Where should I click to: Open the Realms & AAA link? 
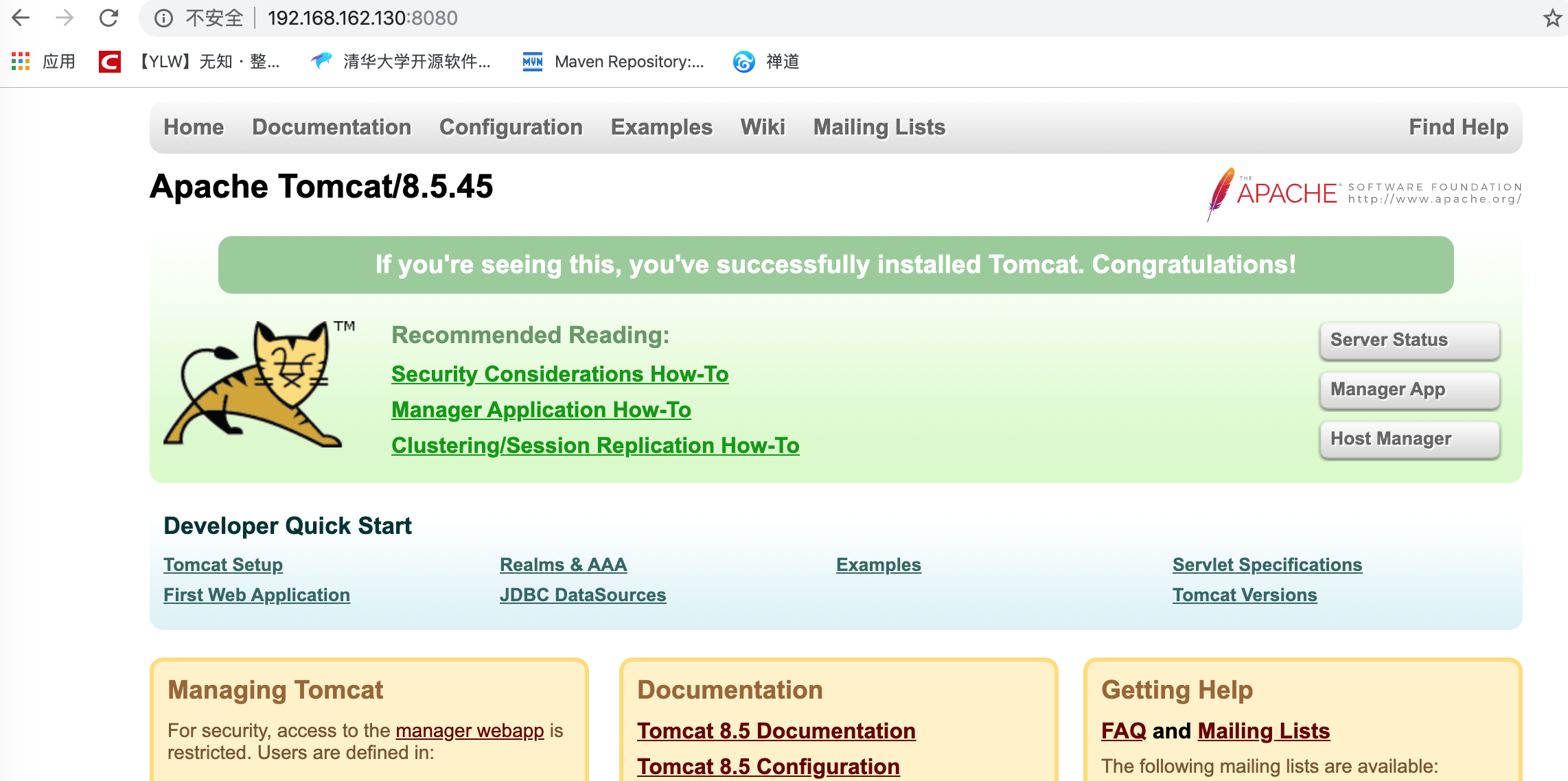tap(563, 565)
